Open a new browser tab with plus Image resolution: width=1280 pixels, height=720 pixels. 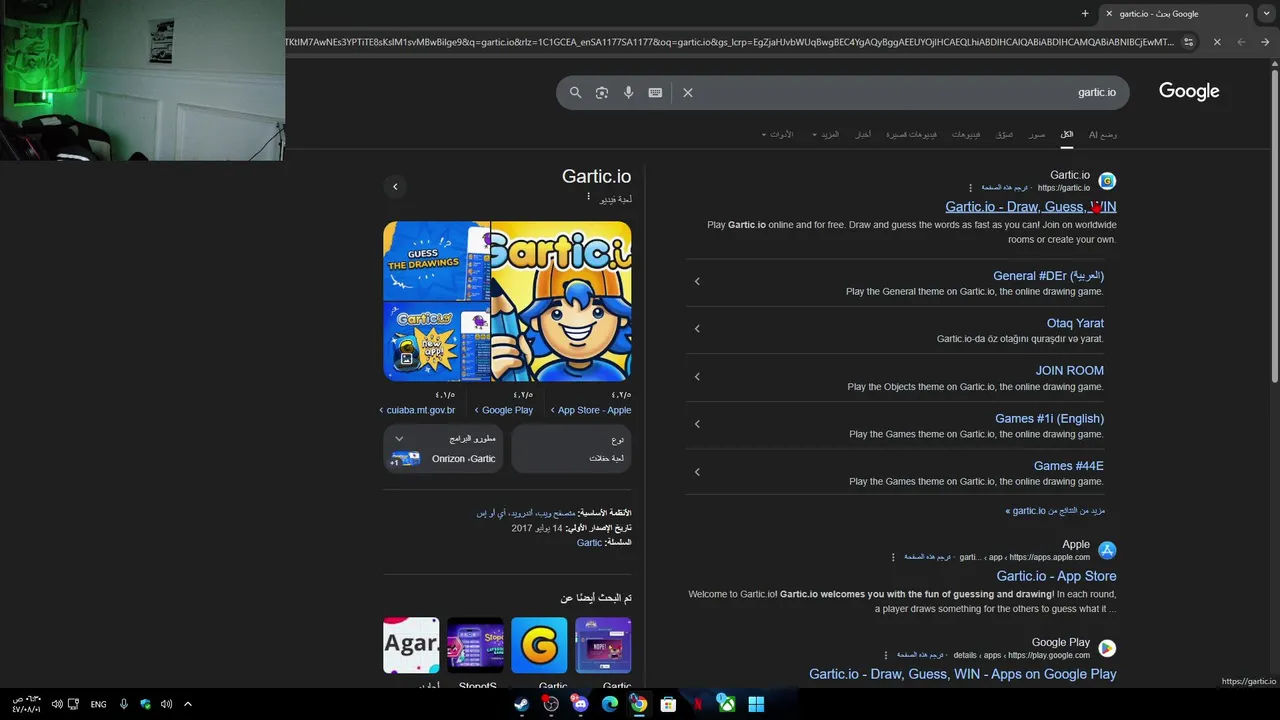coord(1085,13)
